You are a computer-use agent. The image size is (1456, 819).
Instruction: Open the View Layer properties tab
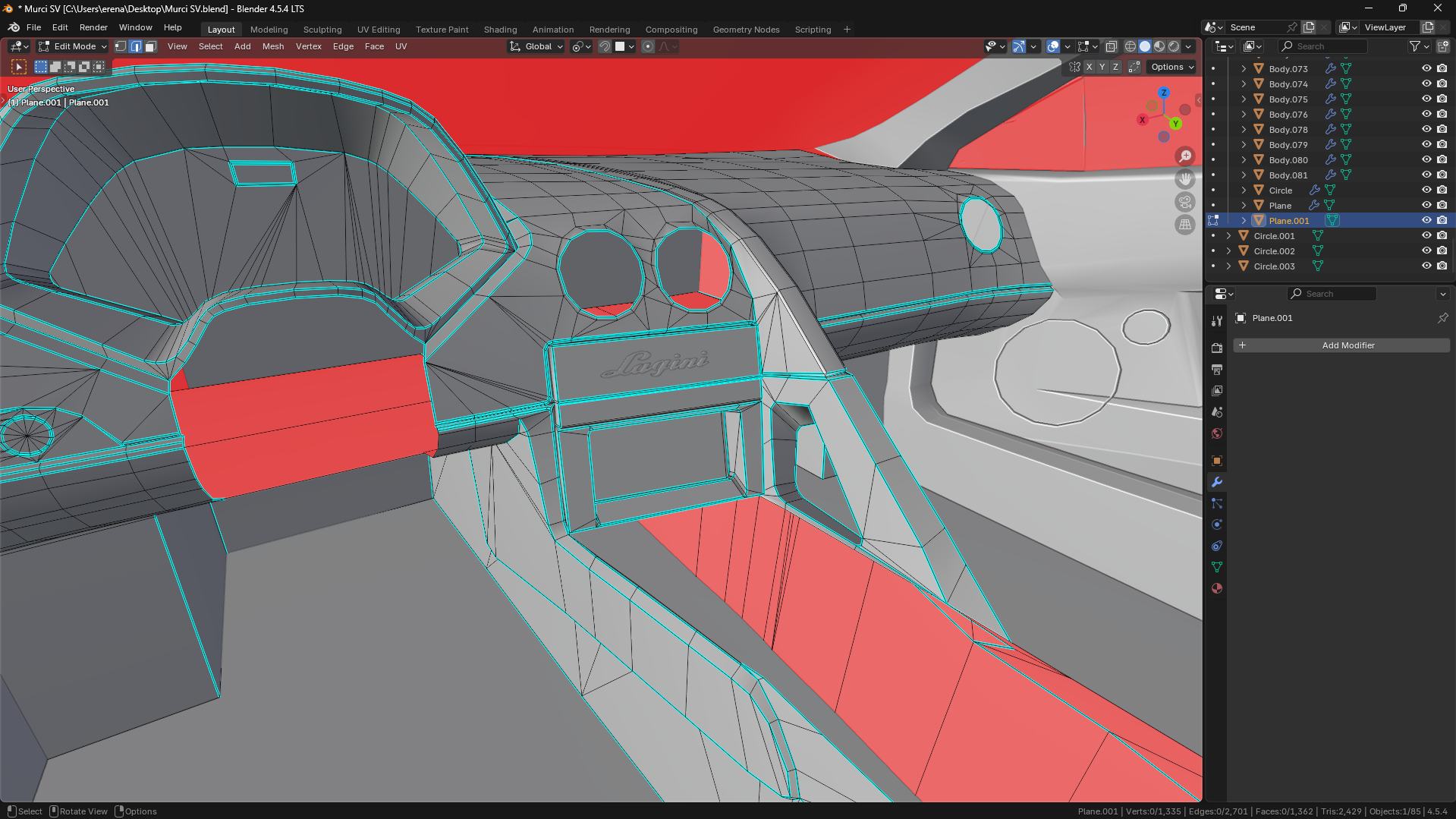(1217, 391)
